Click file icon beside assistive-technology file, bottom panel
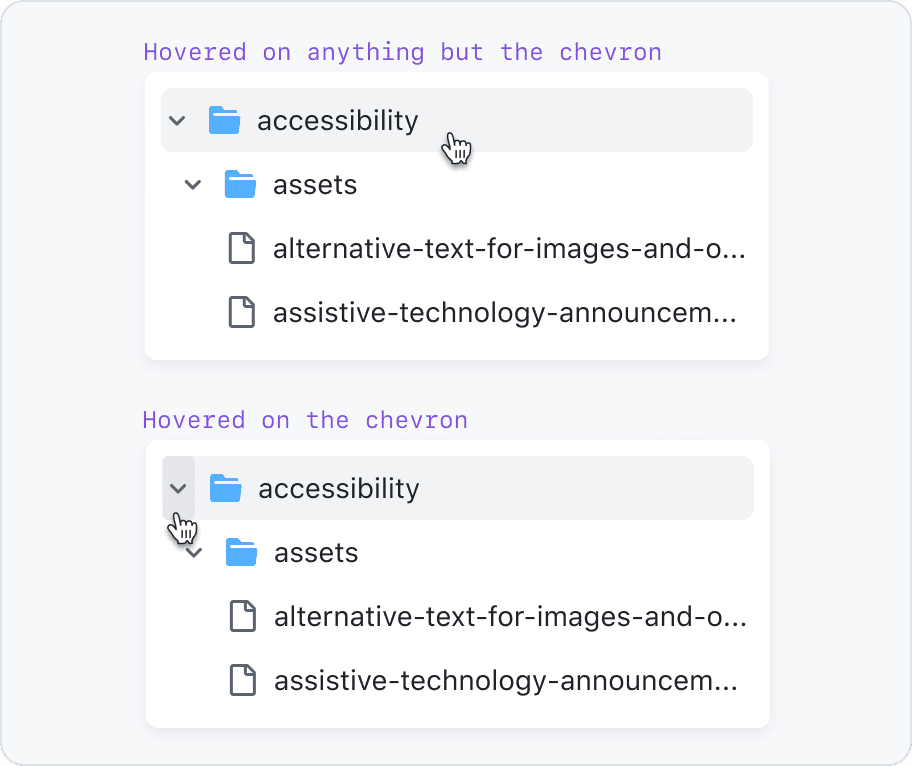The height and width of the screenshot is (766, 912). pyautogui.click(x=243, y=680)
